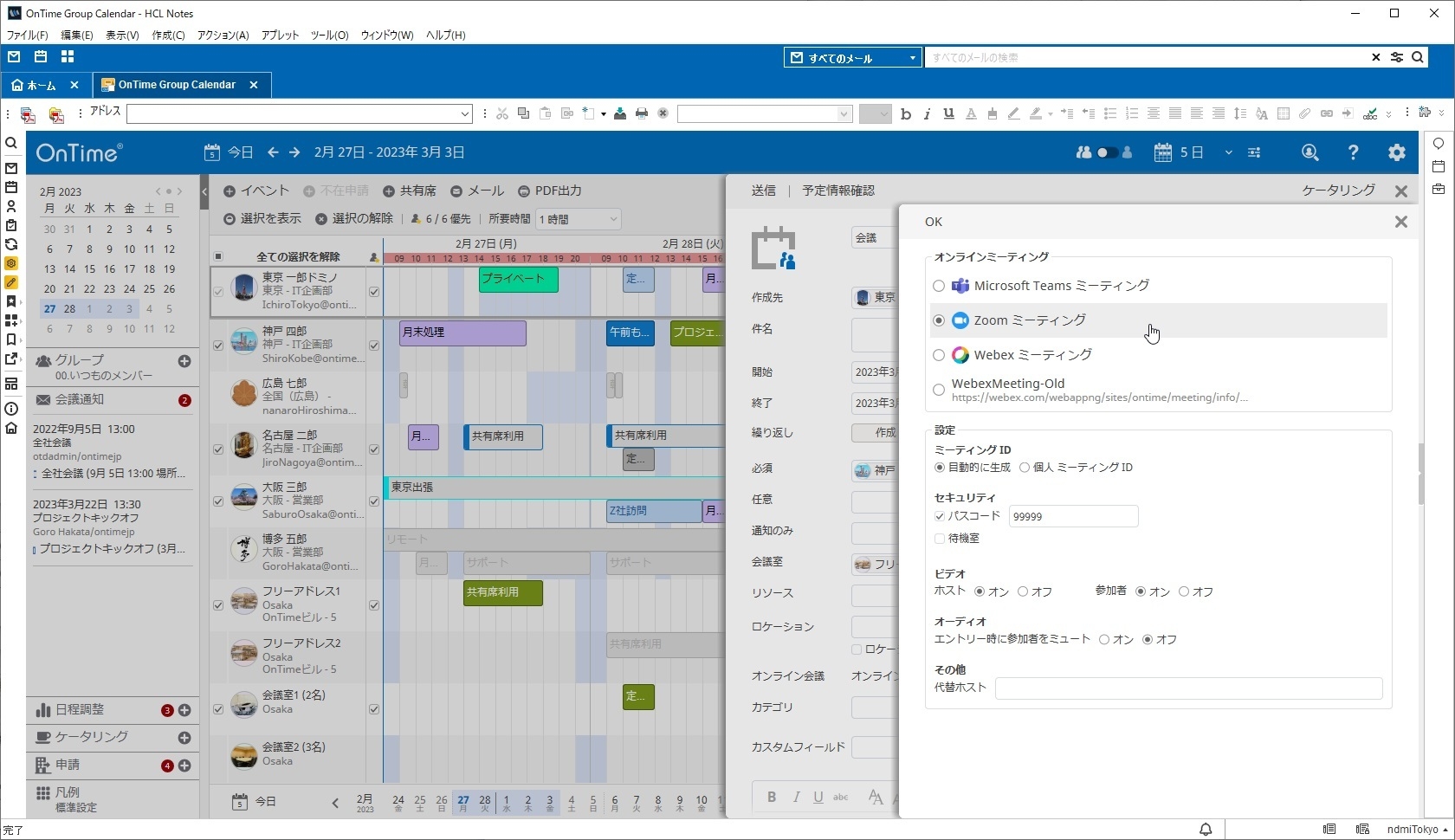This screenshot has width=1455, height=840.
Task: Expand the 5日 view selector chevron
Action: (1229, 152)
